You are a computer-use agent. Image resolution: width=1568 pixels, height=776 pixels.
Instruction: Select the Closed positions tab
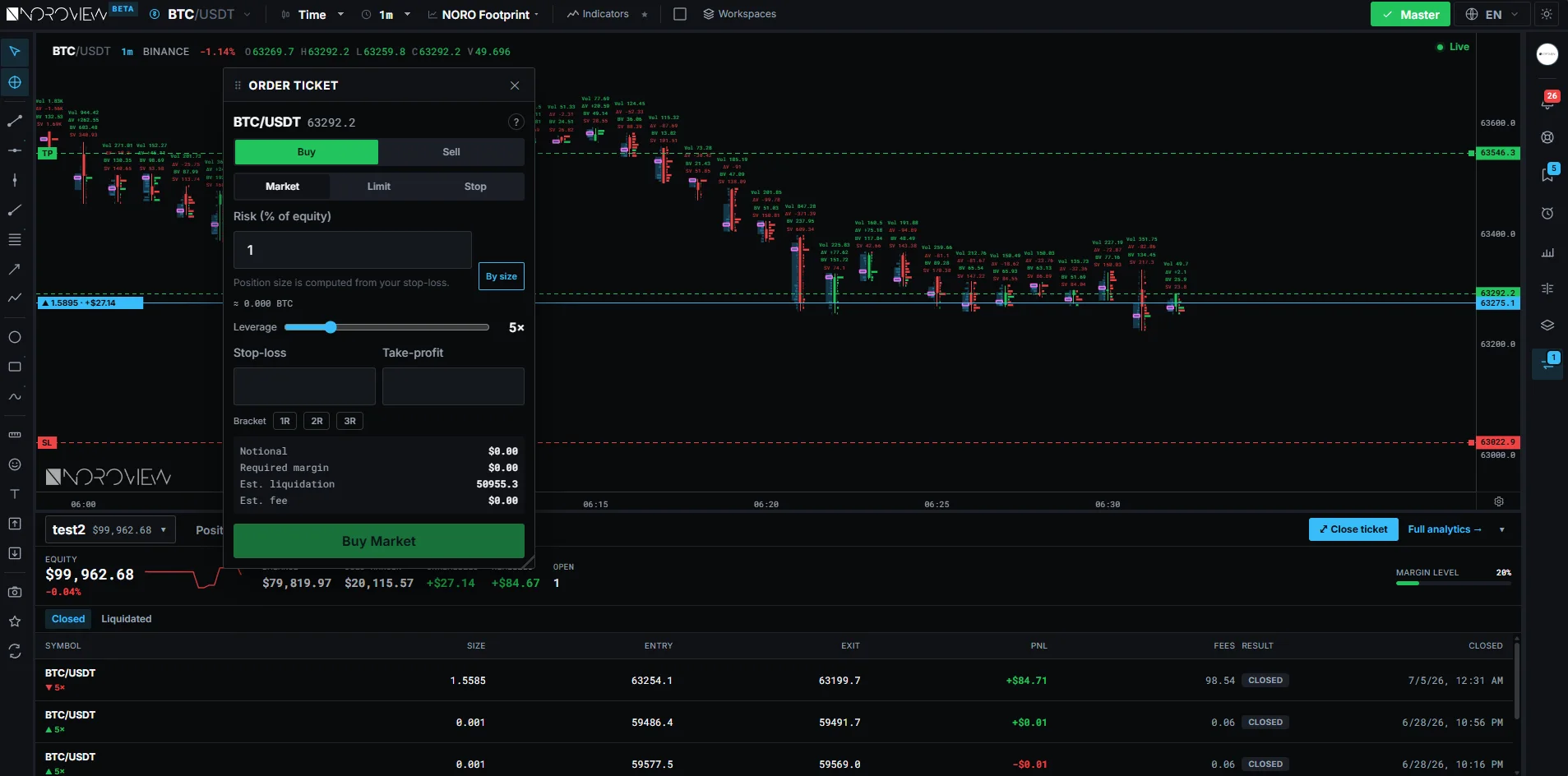point(68,619)
